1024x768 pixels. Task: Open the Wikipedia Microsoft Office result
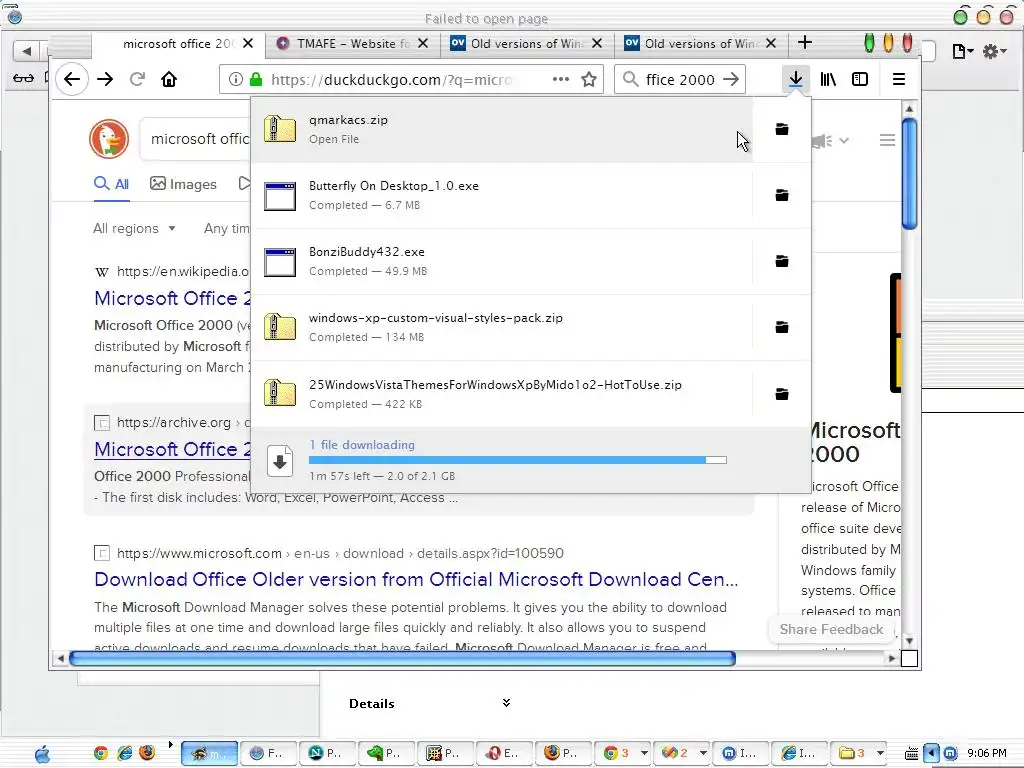tap(172, 298)
